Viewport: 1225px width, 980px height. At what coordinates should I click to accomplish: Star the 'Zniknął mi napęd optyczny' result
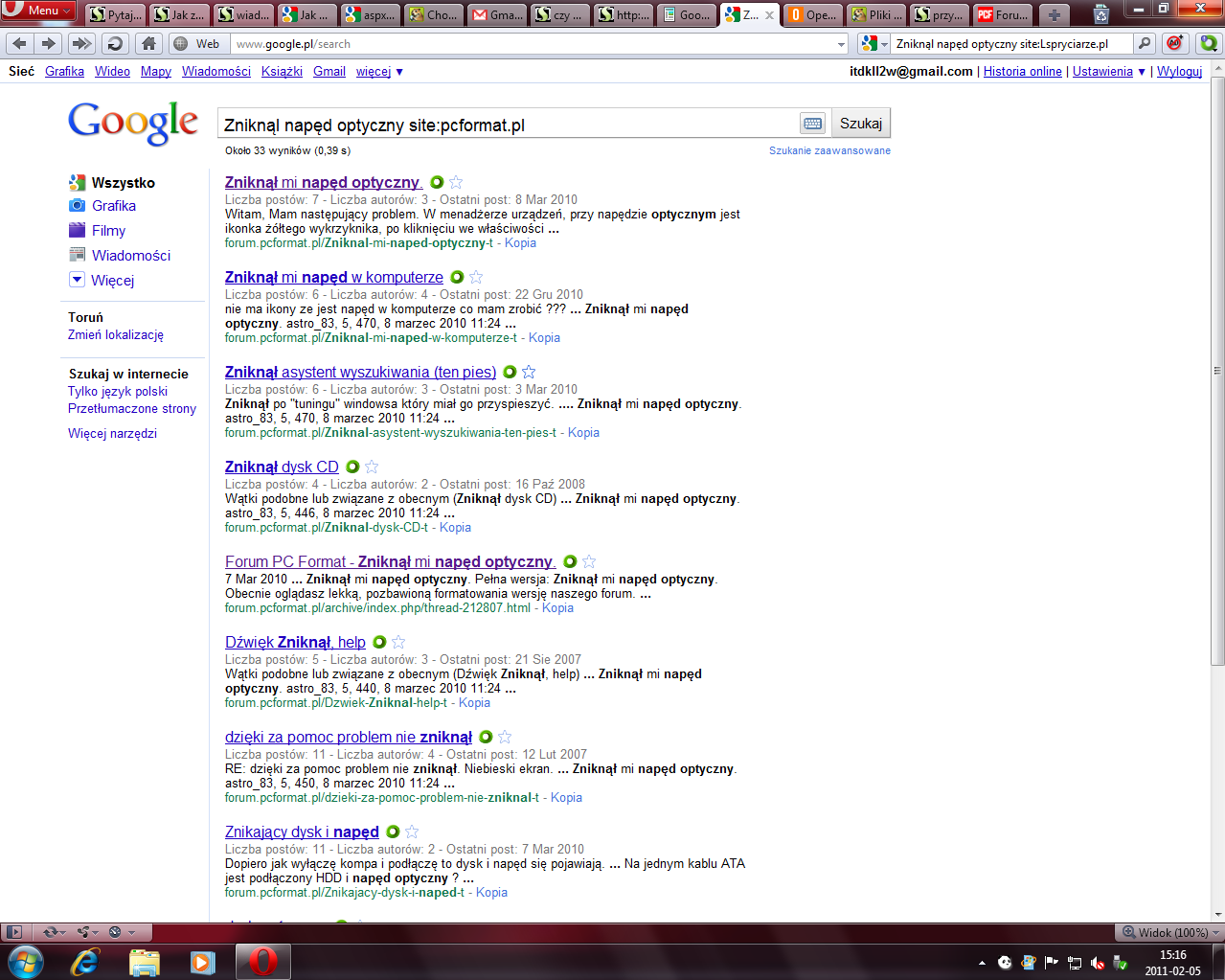point(456,182)
